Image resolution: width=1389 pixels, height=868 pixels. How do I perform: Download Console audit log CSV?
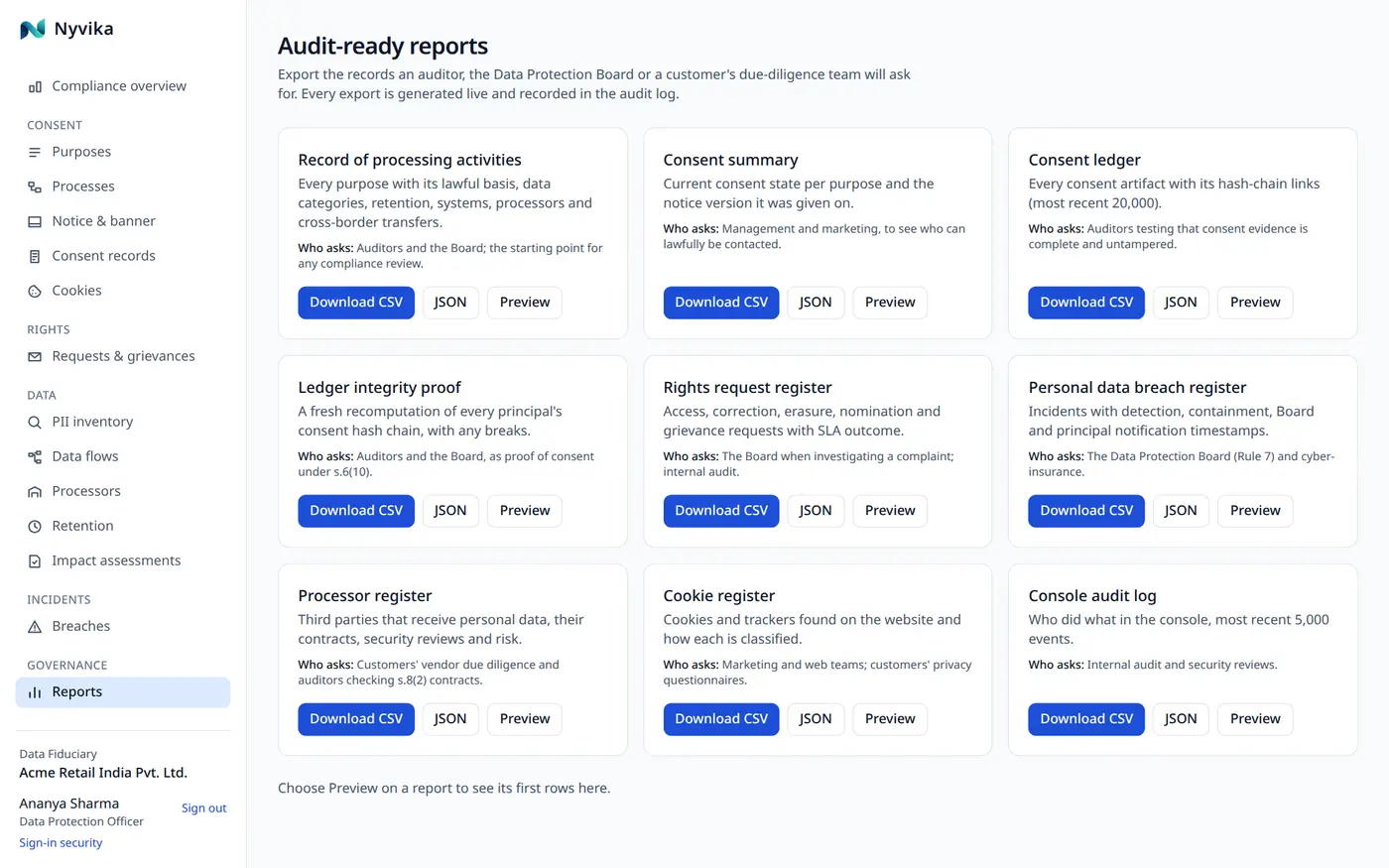pos(1086,719)
